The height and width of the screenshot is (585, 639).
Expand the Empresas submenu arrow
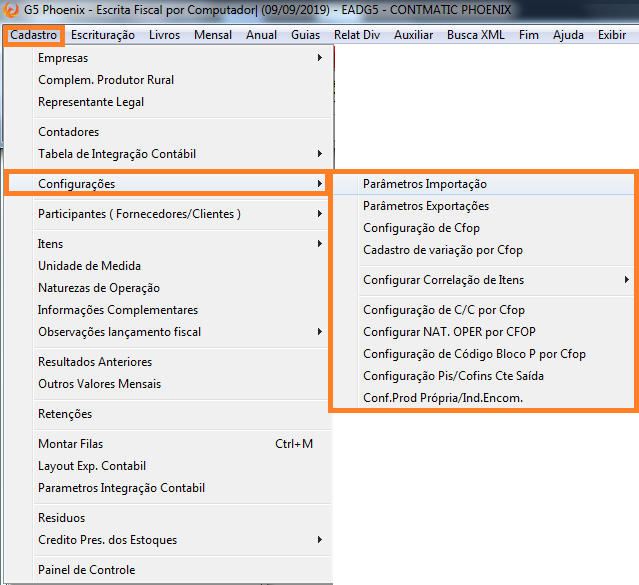click(320, 58)
